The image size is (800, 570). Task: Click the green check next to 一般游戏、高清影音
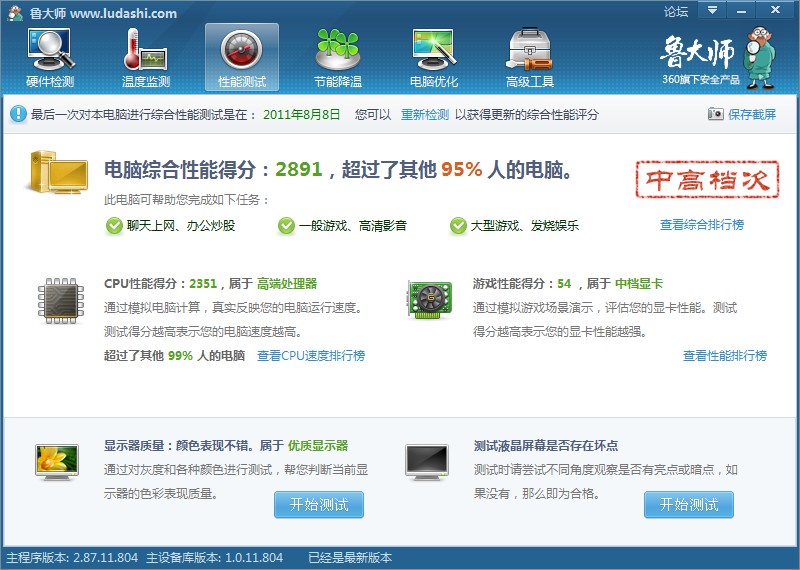pyautogui.click(x=286, y=226)
